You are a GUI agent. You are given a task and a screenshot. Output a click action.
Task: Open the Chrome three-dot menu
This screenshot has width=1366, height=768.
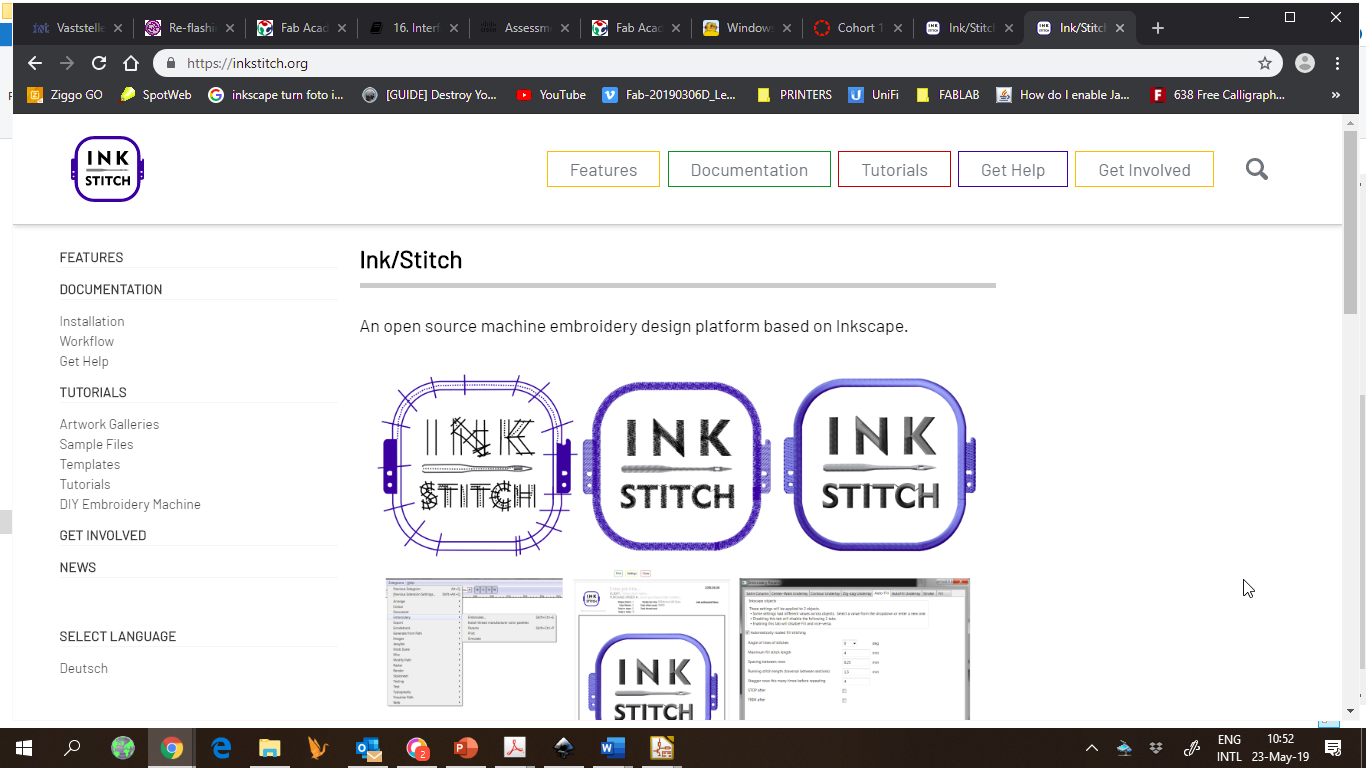[1338, 63]
